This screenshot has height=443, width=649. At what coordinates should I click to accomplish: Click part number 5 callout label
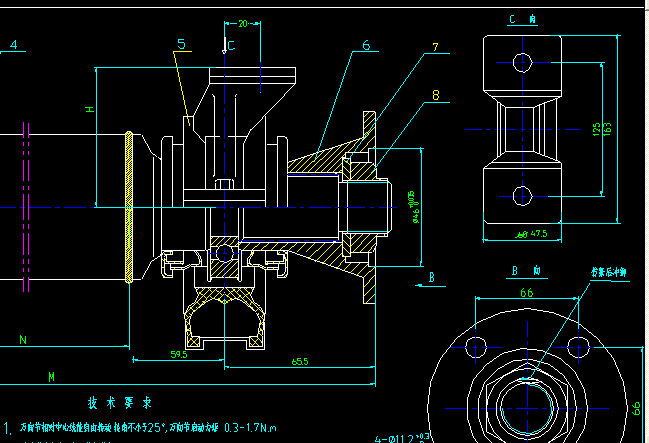[x=181, y=44]
